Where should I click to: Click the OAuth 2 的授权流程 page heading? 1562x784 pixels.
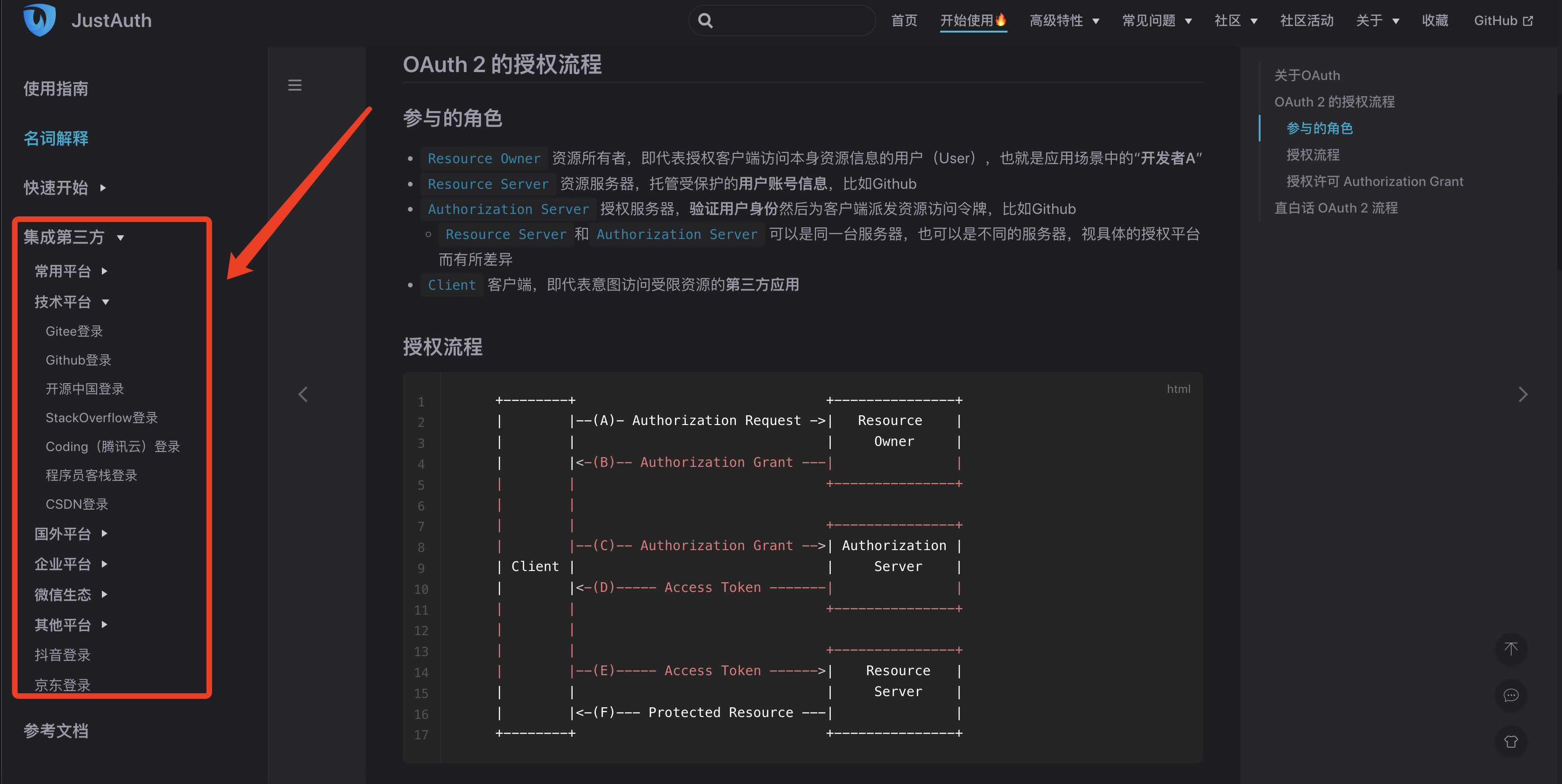click(x=502, y=64)
